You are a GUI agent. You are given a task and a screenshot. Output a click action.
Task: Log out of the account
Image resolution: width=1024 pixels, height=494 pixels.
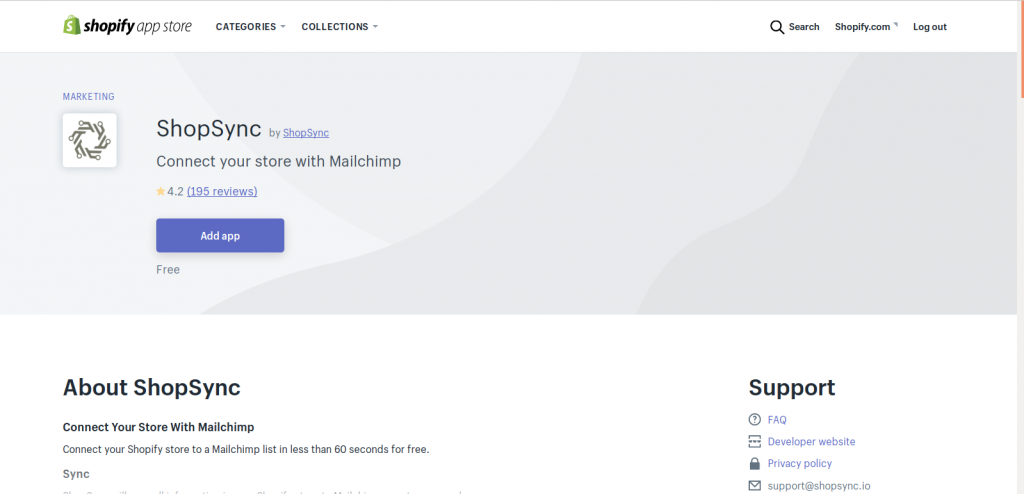pos(929,27)
